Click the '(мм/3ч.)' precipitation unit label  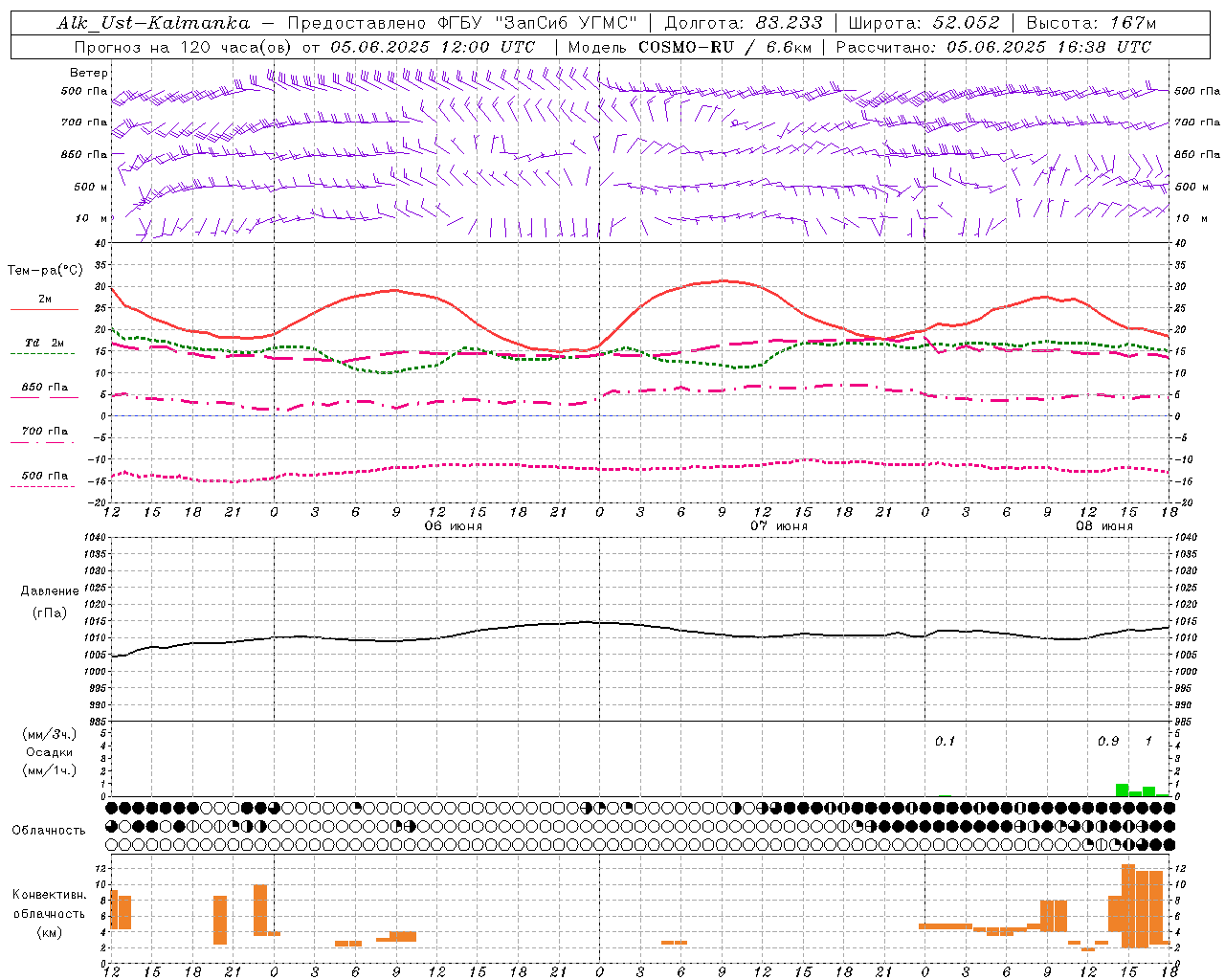[x=49, y=734]
